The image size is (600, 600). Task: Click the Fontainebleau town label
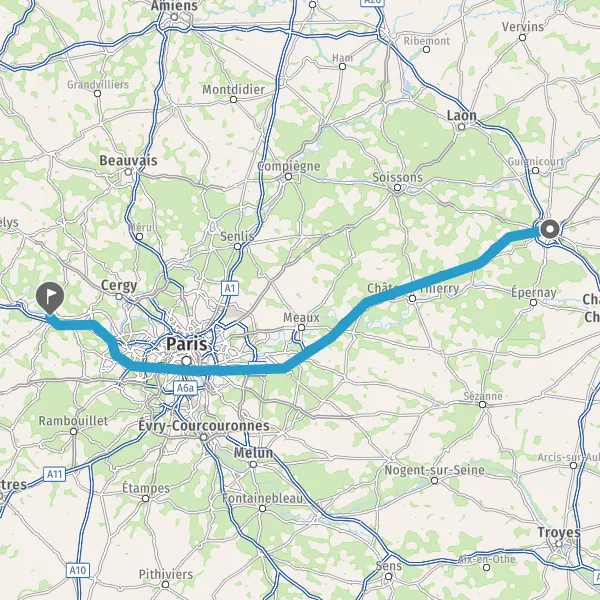tap(263, 498)
